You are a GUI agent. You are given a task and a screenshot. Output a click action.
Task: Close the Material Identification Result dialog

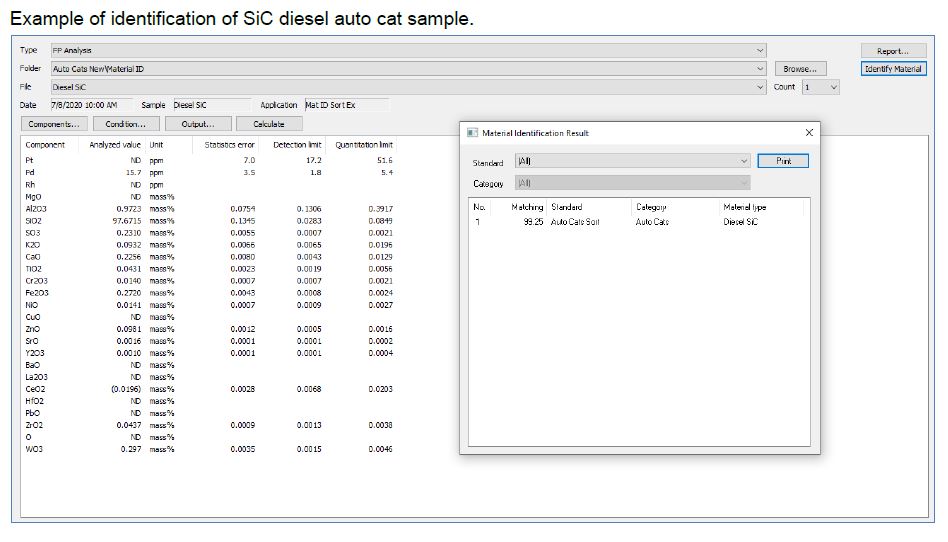809,132
